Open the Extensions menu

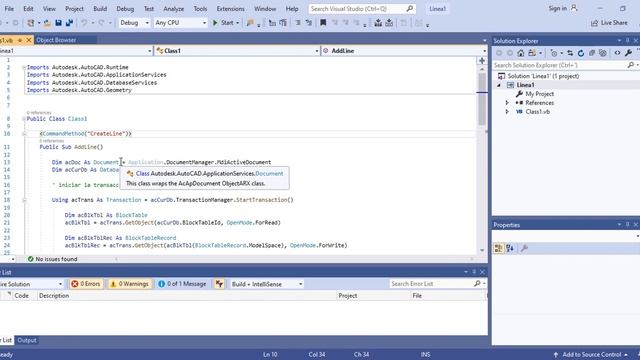(230, 9)
